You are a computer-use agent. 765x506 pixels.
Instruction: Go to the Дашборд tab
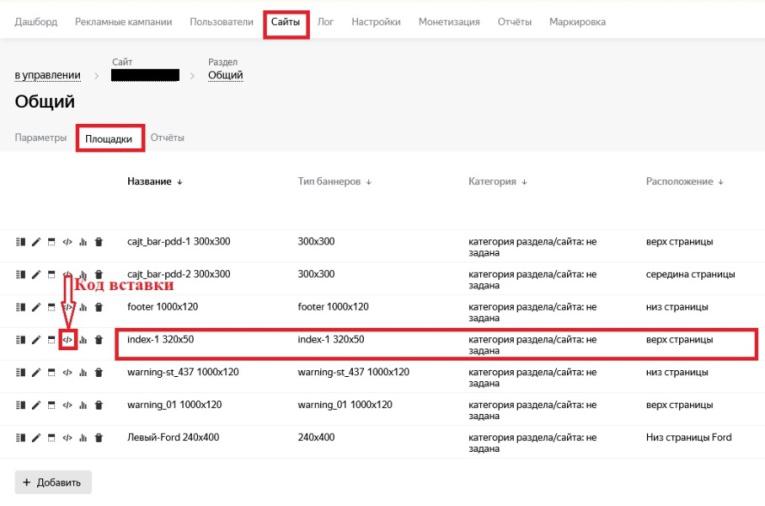click(36, 22)
